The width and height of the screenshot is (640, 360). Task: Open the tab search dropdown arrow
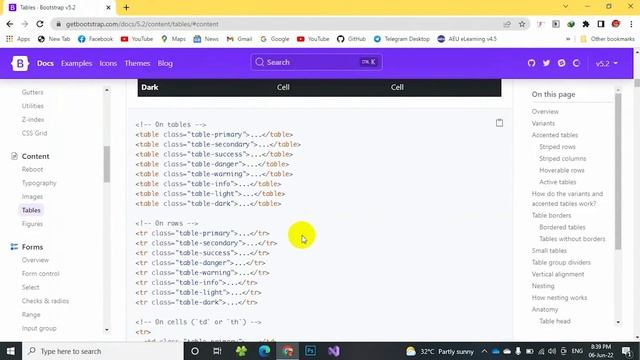[565, 7]
